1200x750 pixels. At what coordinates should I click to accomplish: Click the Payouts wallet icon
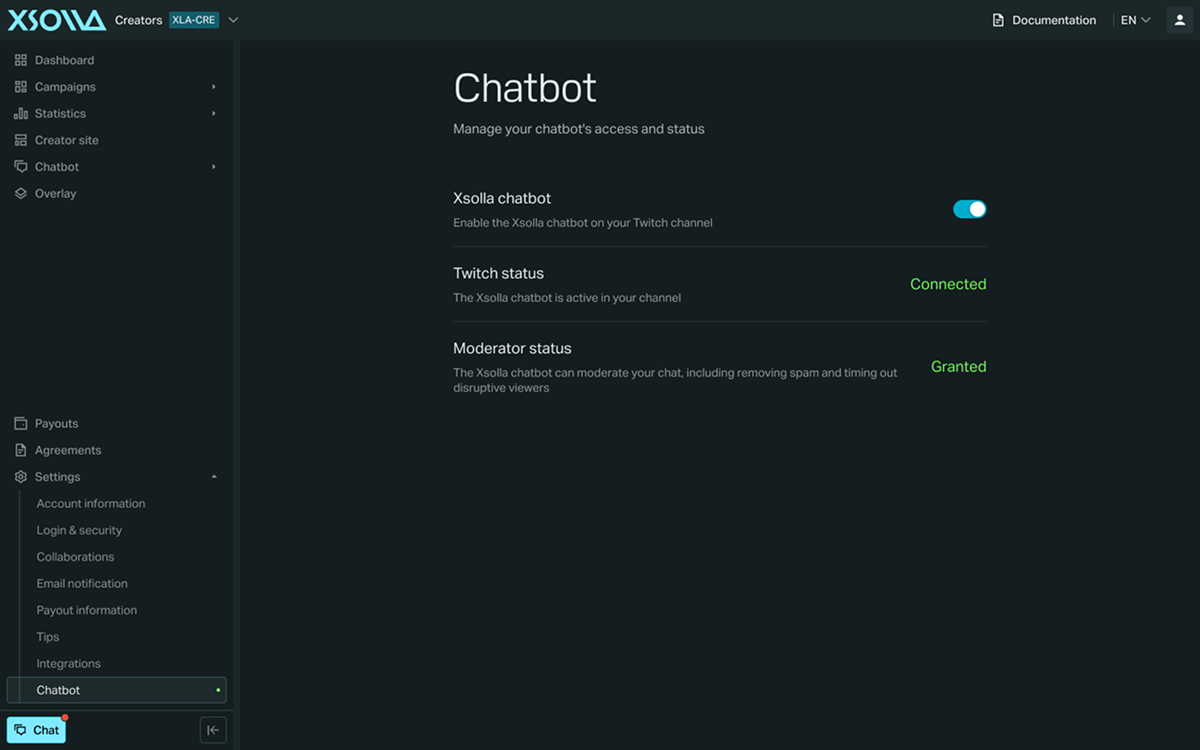[x=21, y=424]
